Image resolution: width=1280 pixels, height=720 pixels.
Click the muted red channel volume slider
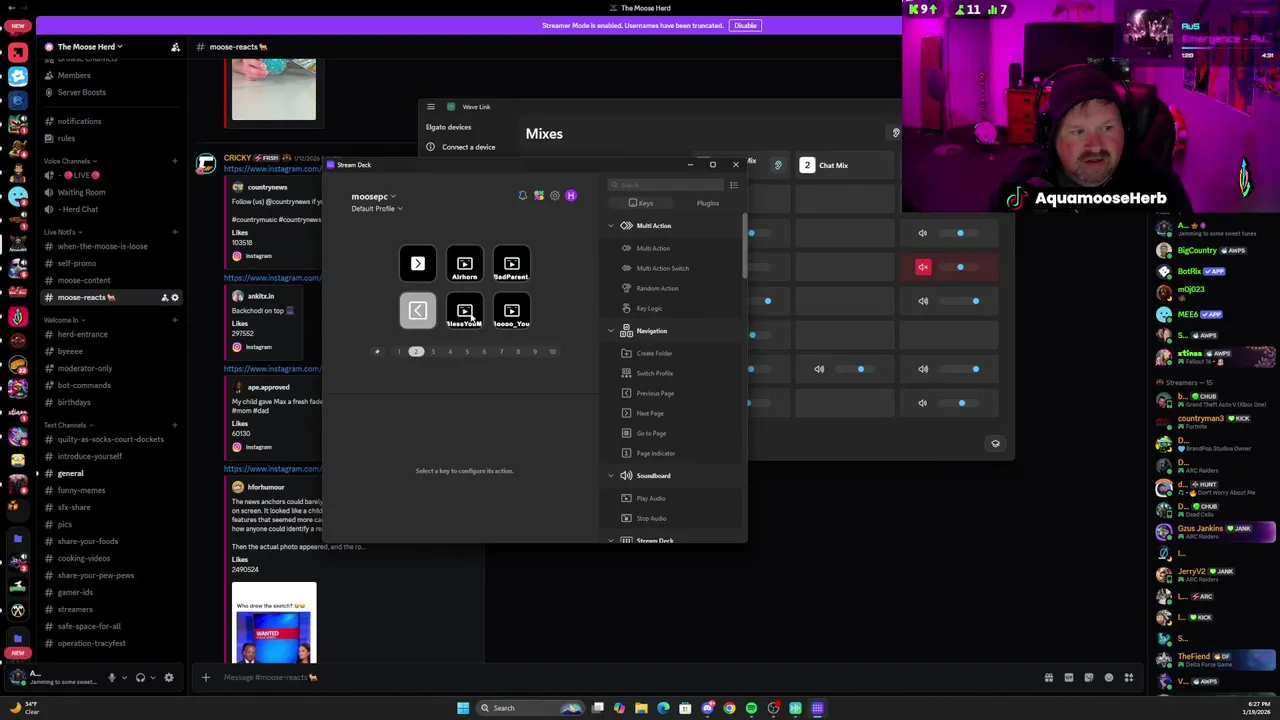(x=961, y=267)
